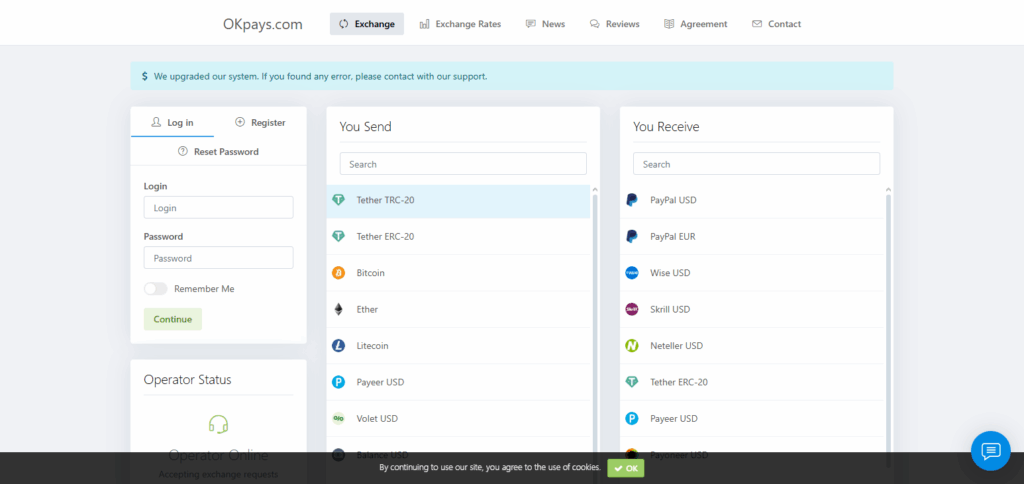Click the bar chart icon beside Exchange Rates

click(424, 24)
